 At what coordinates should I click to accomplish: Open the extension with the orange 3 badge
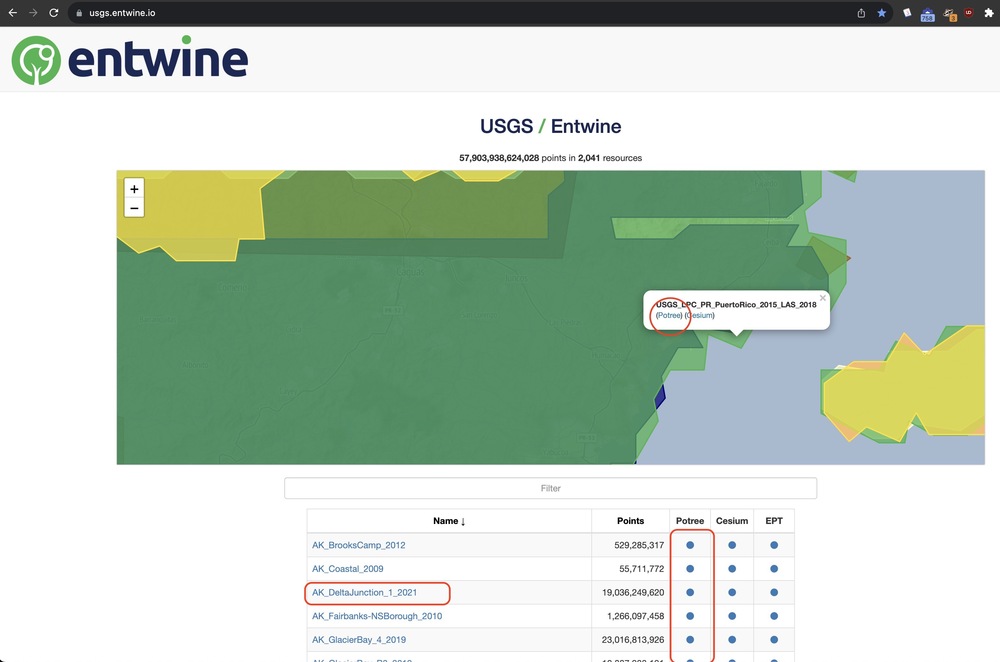(x=950, y=14)
